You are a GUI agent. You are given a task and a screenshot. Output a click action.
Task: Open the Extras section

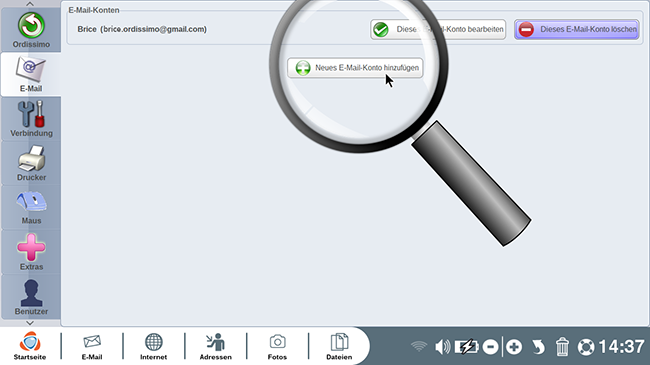31,252
